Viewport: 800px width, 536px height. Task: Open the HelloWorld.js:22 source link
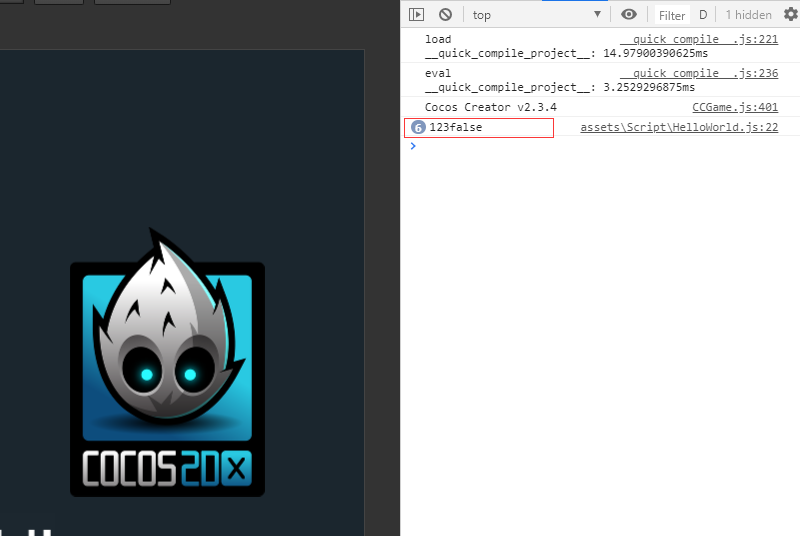(x=679, y=127)
